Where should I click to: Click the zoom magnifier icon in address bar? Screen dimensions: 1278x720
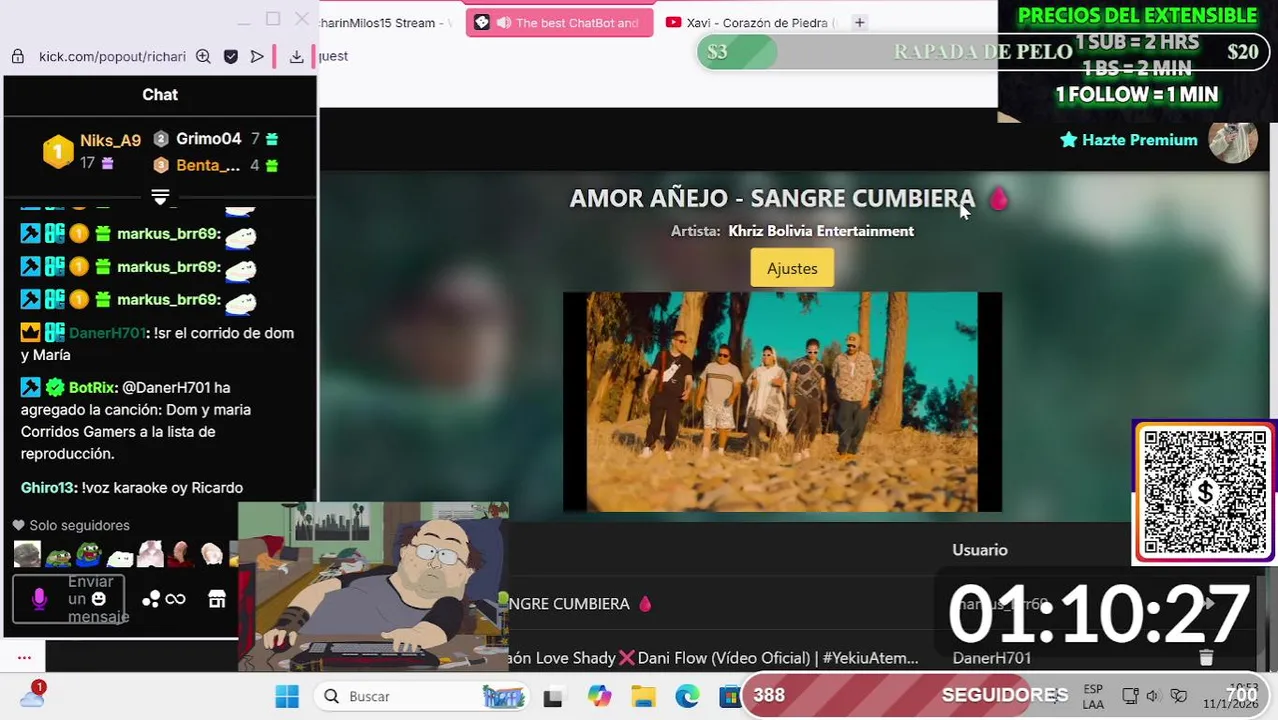pos(203,57)
